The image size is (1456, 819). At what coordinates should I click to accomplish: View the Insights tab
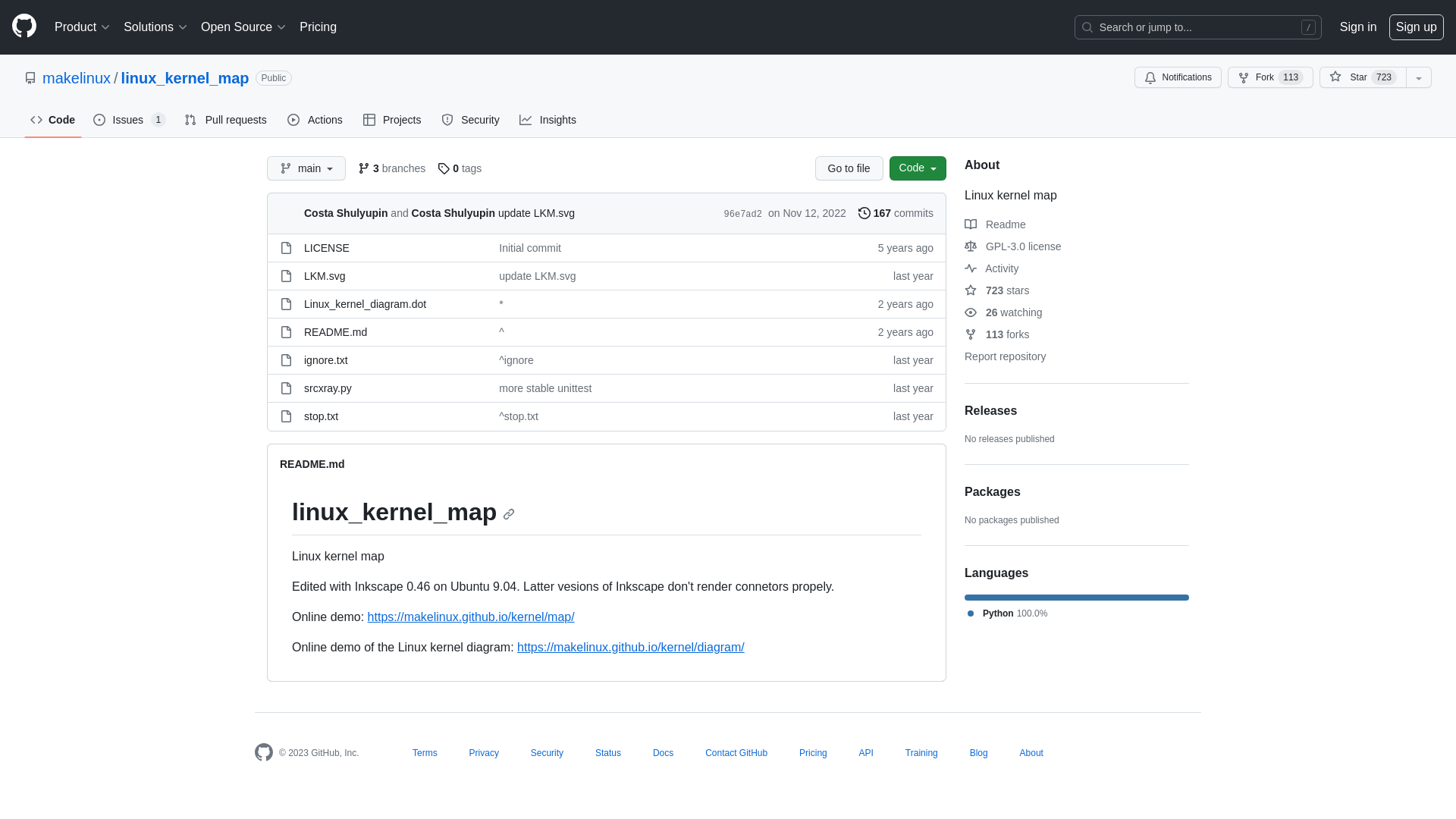point(548,120)
